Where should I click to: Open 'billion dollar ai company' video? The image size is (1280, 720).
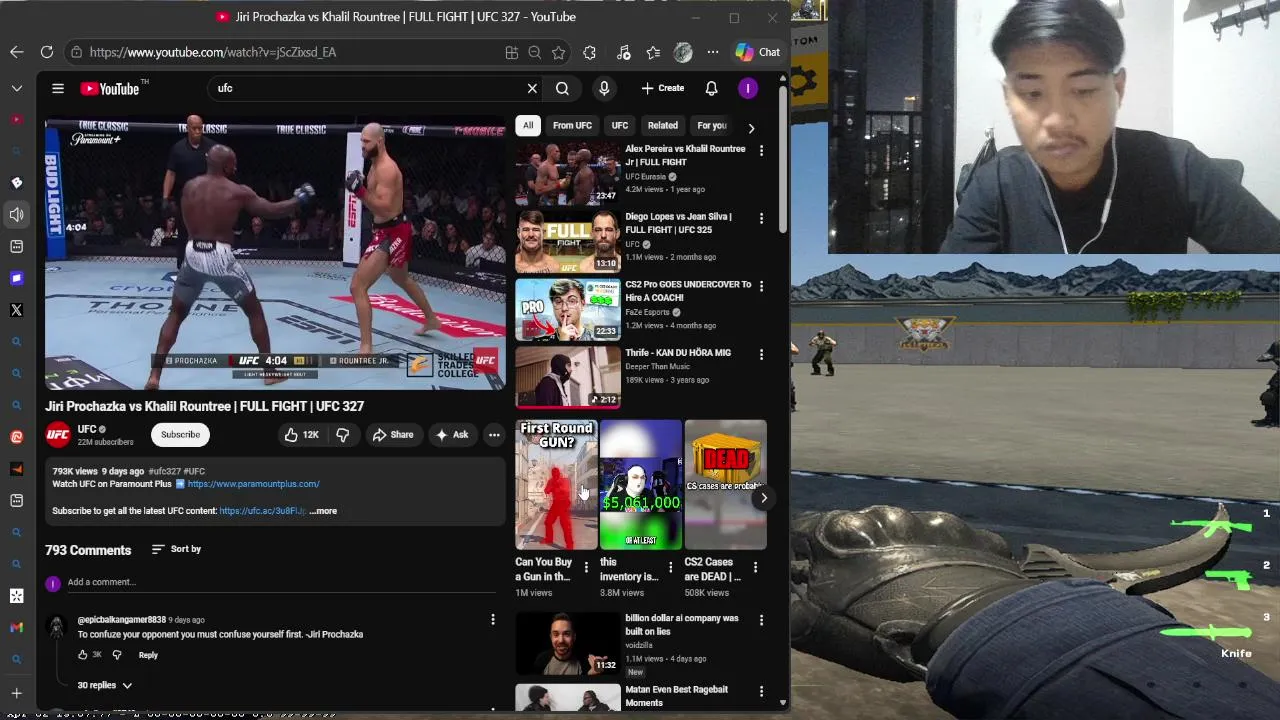(x=567, y=643)
